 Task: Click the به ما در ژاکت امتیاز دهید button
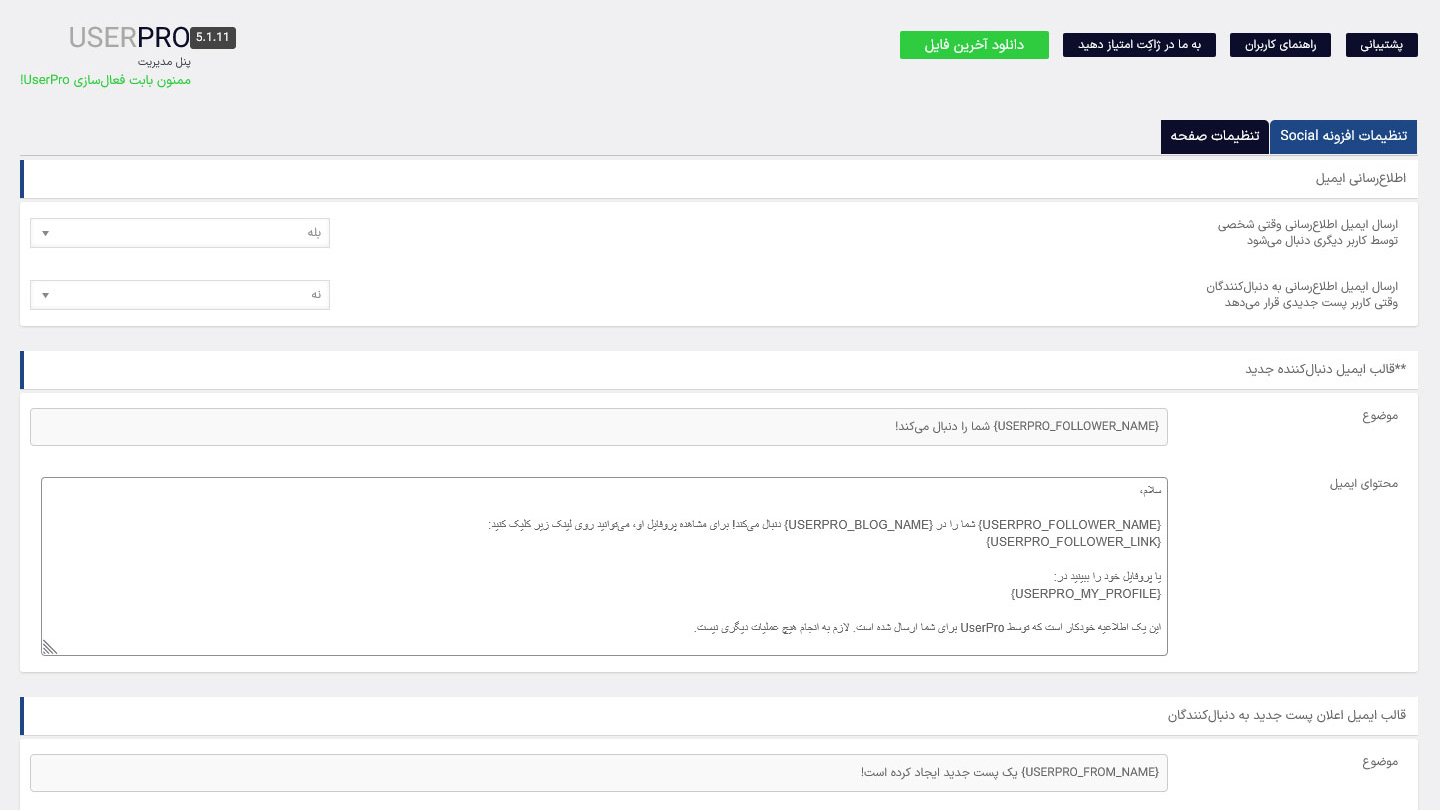coord(1139,45)
